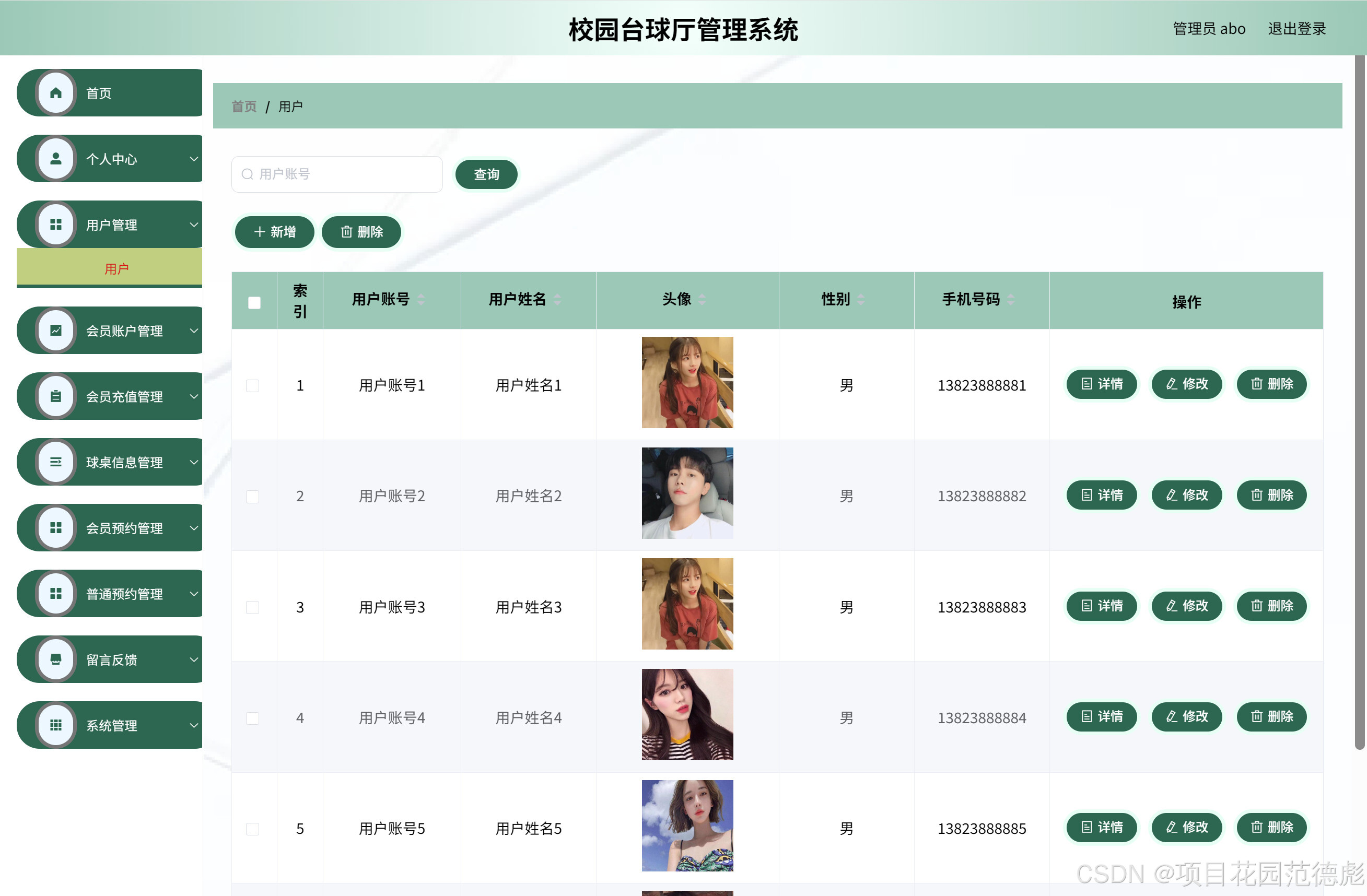Select the 用户 submenu item
The image size is (1367, 896).
pos(116,268)
